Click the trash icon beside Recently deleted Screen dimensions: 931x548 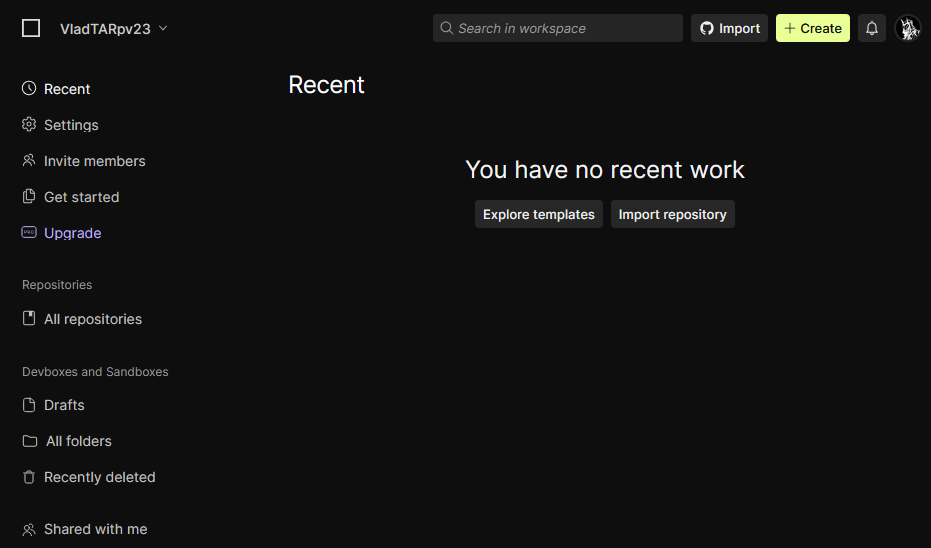[29, 477]
